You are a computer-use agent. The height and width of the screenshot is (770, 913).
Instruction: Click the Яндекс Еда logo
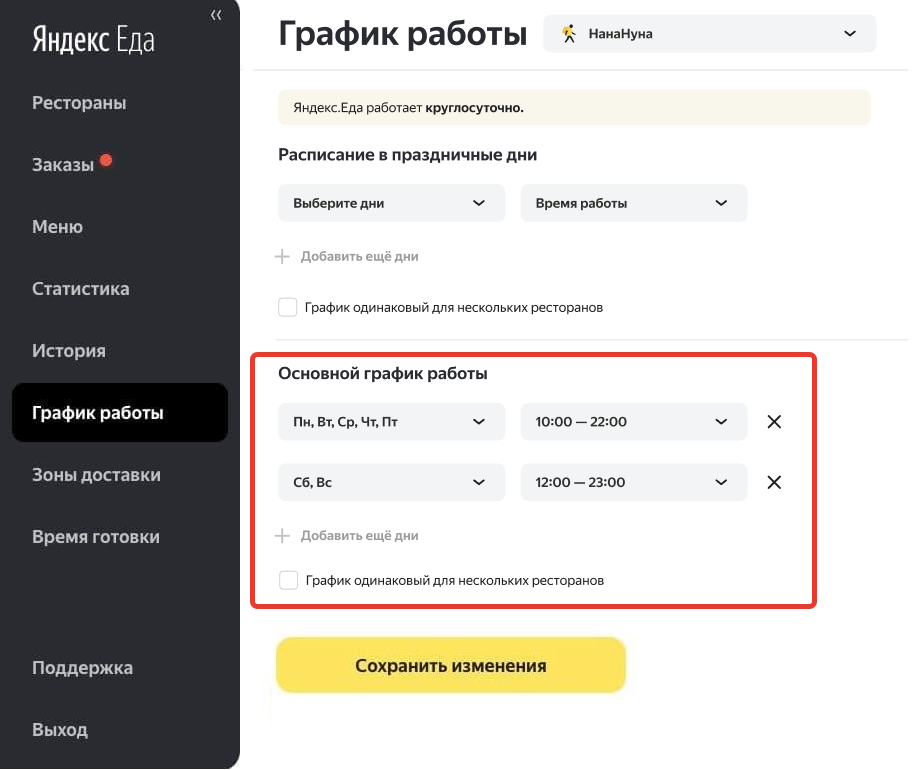[93, 41]
